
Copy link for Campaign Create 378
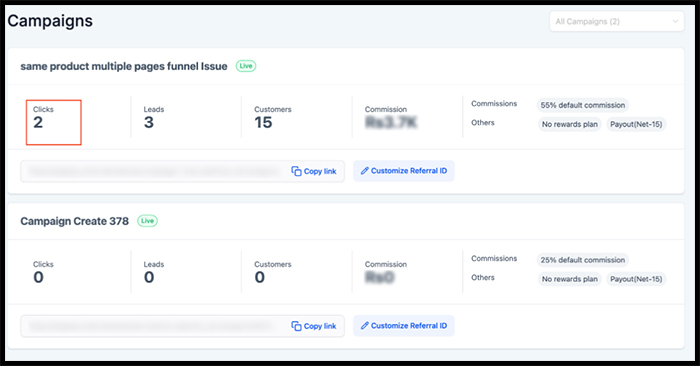pos(314,326)
